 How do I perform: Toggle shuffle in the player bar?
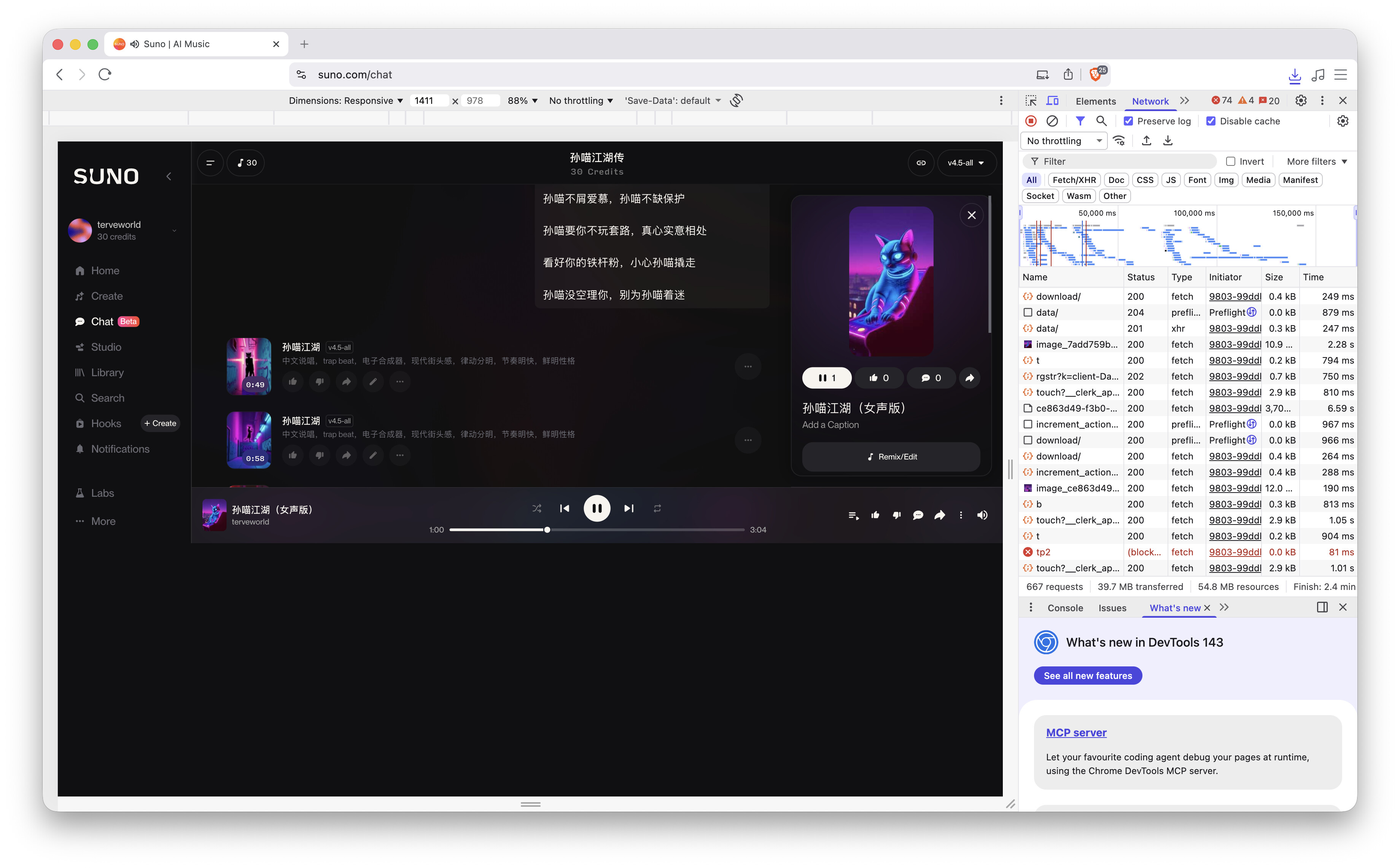pyautogui.click(x=536, y=508)
